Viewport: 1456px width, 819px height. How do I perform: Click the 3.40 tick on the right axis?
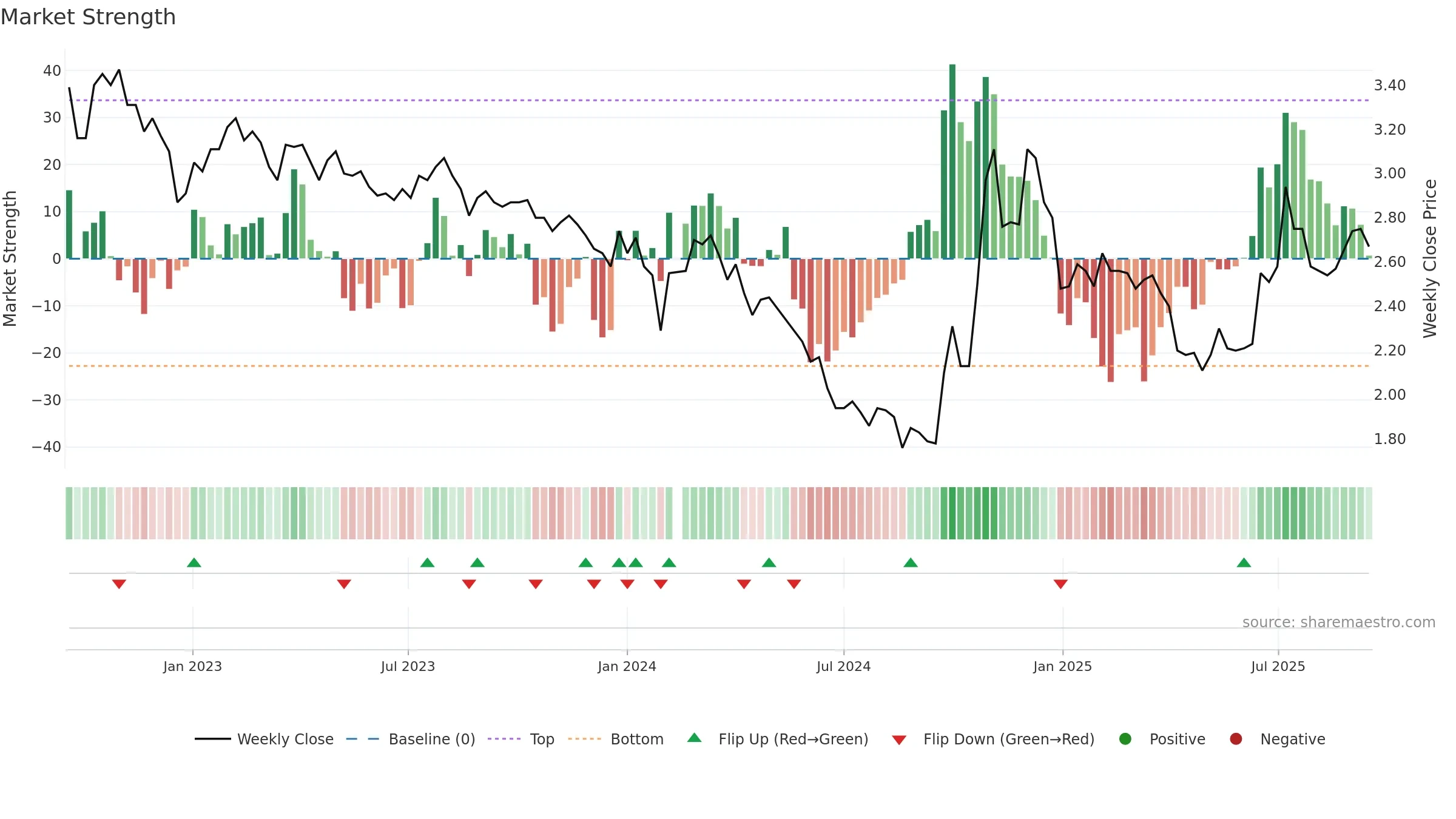pos(1390,86)
